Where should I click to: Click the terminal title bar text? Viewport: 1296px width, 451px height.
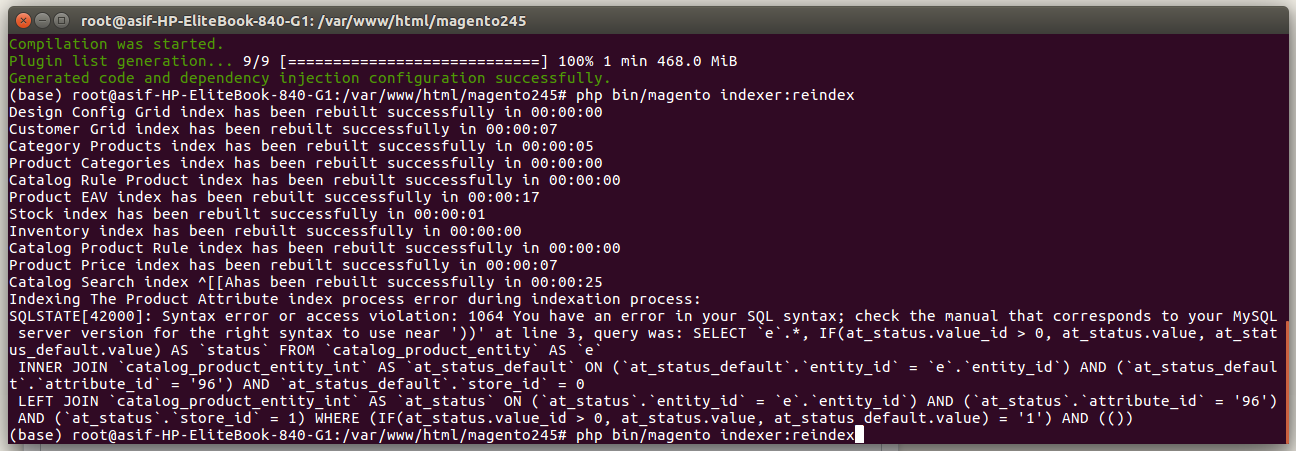click(x=305, y=20)
